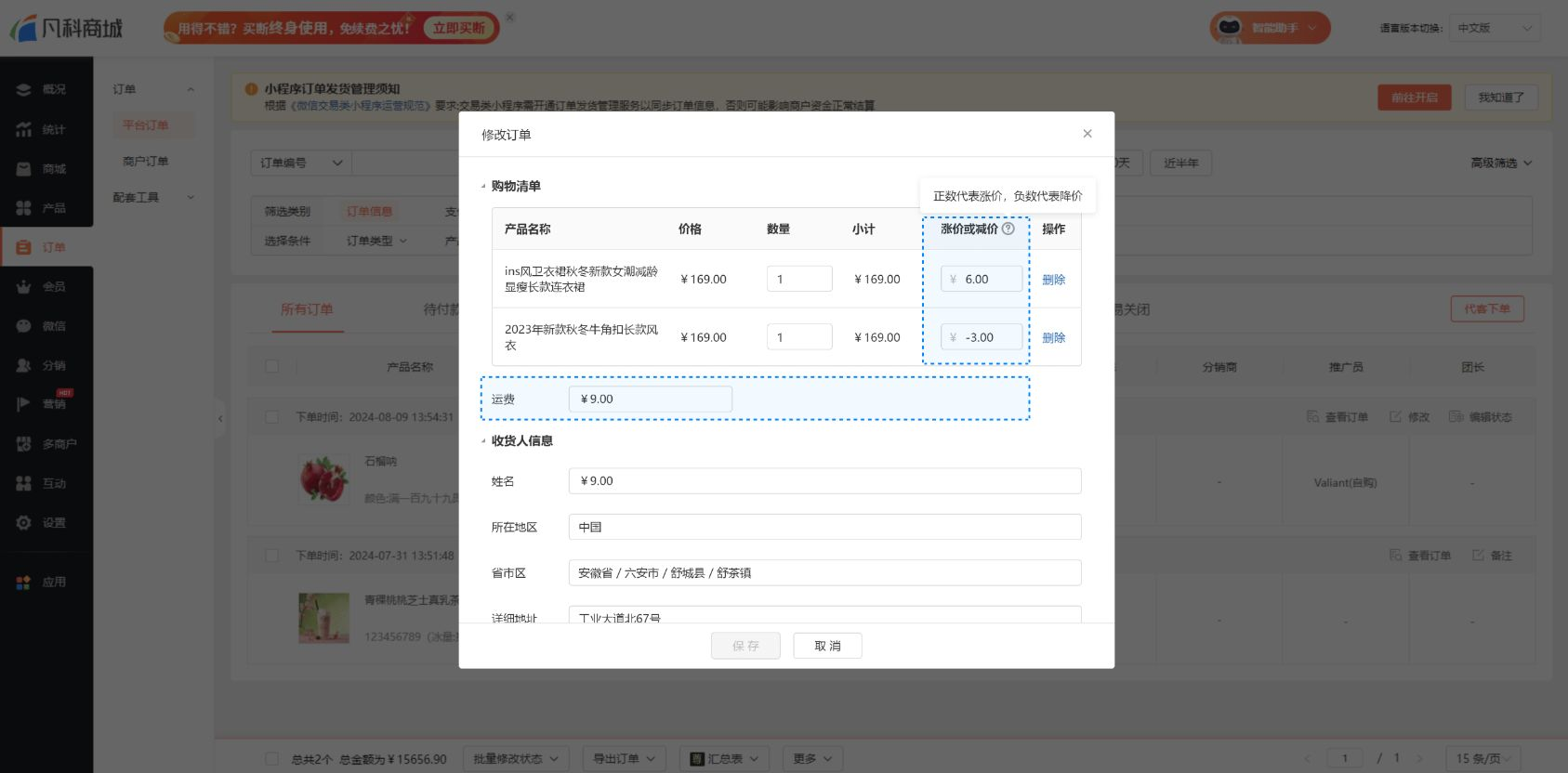Screen dimensions: 1568x773
Task: Check the 2024-08-09 13:54:31 order checkbox
Action: [x=272, y=417]
